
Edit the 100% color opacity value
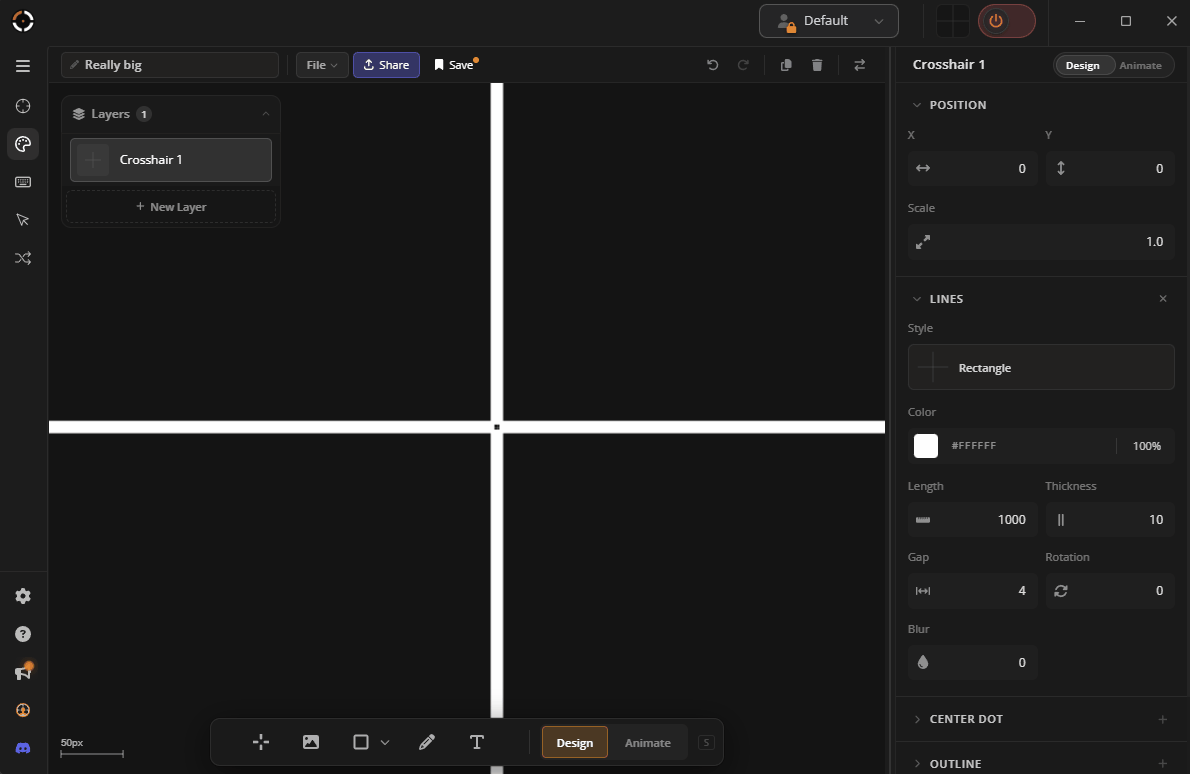(1146, 445)
